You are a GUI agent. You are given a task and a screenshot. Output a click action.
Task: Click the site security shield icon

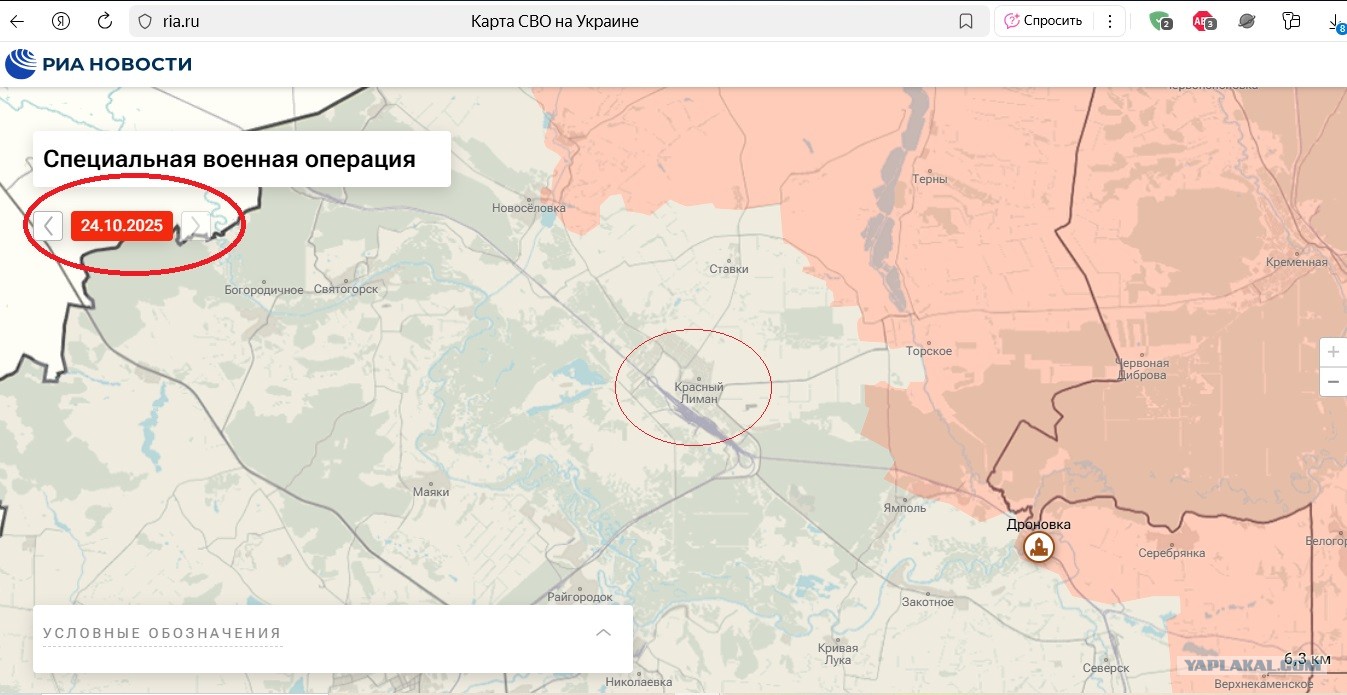[x=144, y=21]
